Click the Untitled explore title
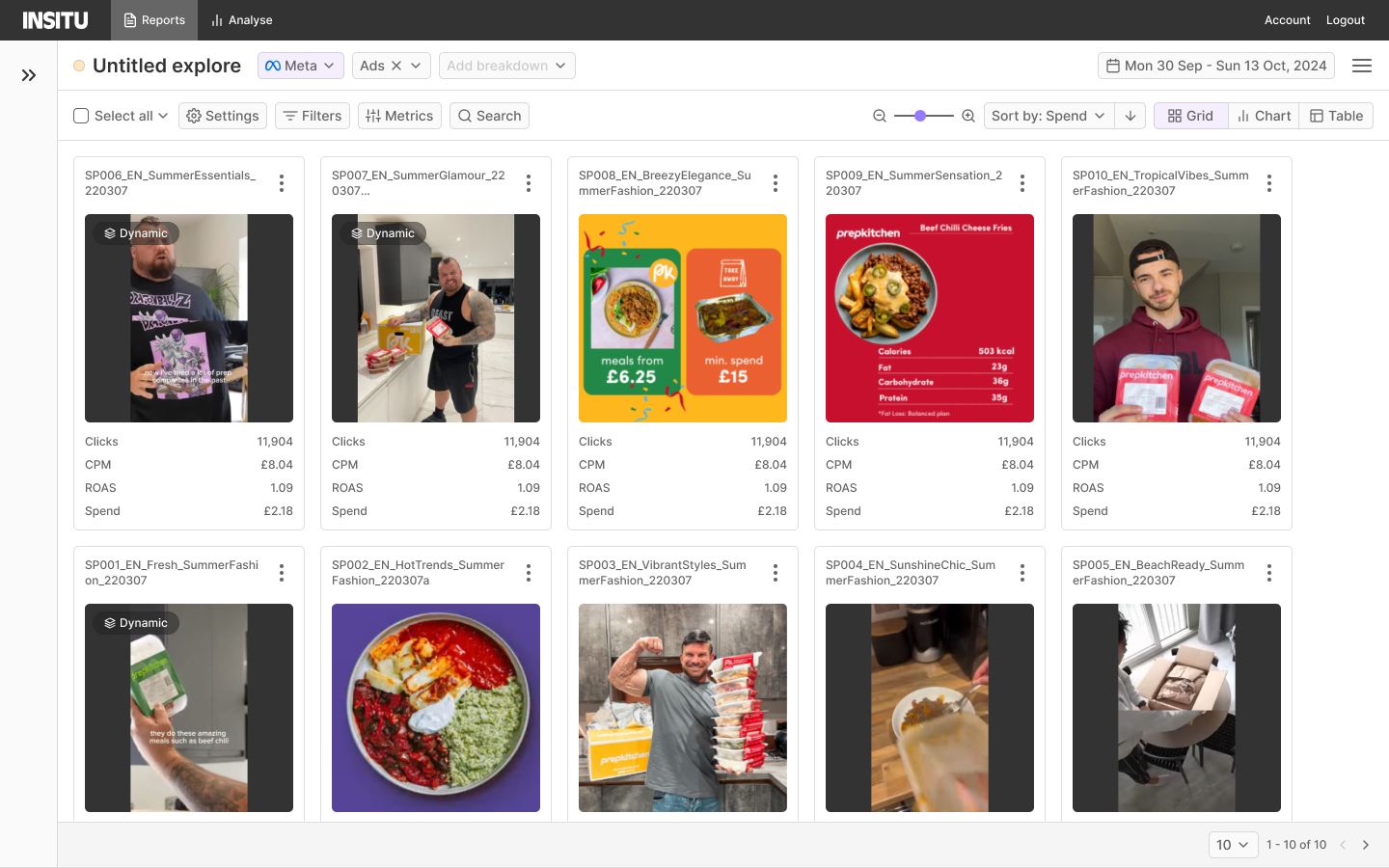Screen dimensions: 1389x868 pos(167,66)
